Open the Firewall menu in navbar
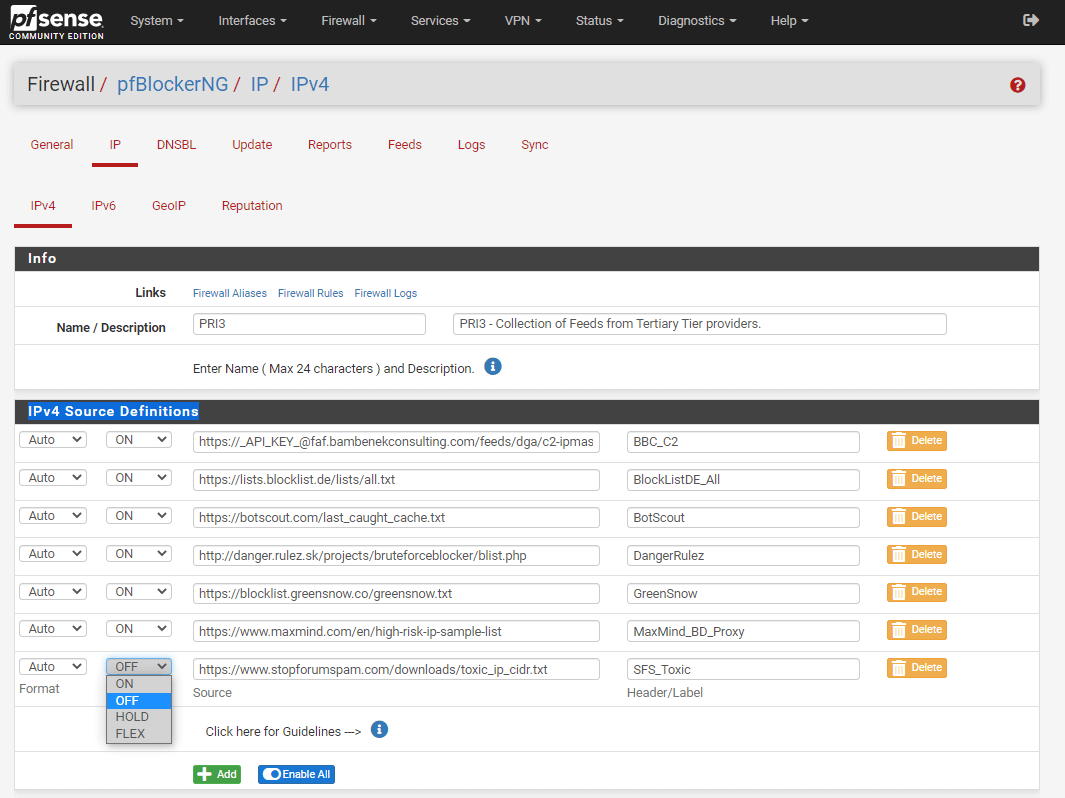This screenshot has height=798, width=1065. (349, 21)
